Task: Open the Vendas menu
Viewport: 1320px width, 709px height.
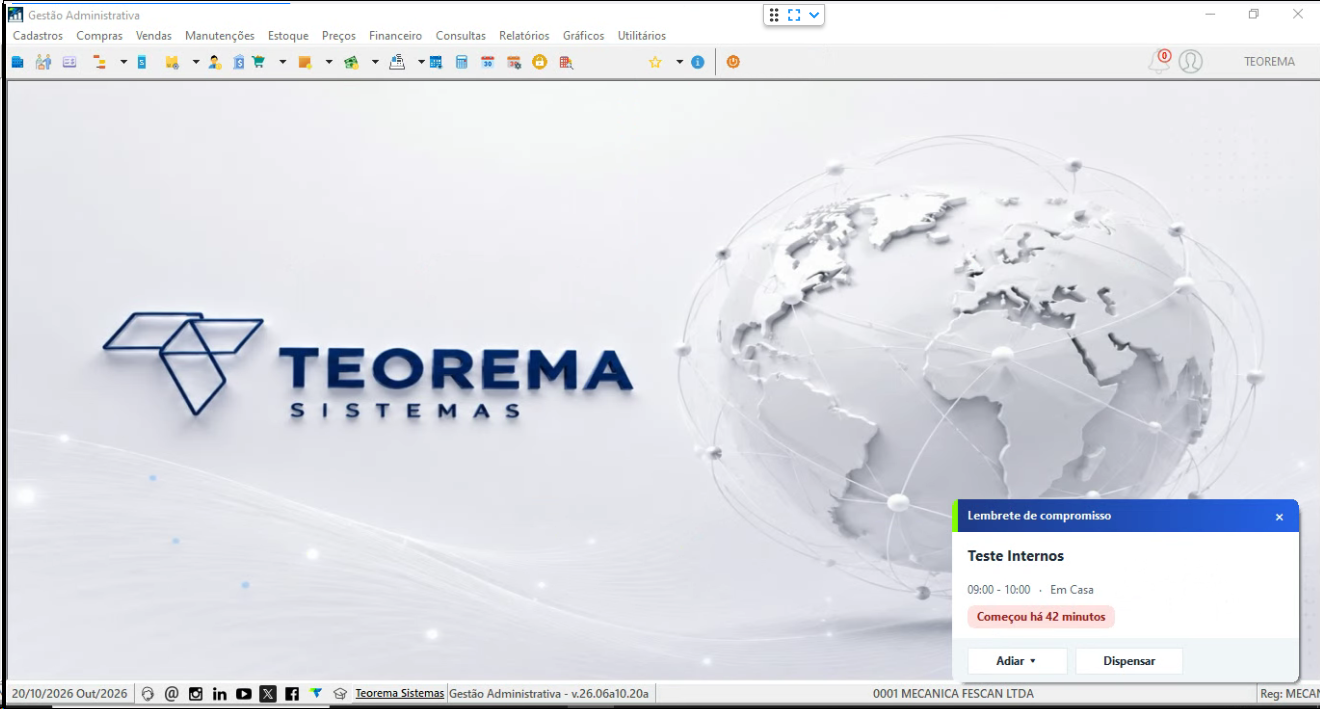Action: (x=154, y=36)
